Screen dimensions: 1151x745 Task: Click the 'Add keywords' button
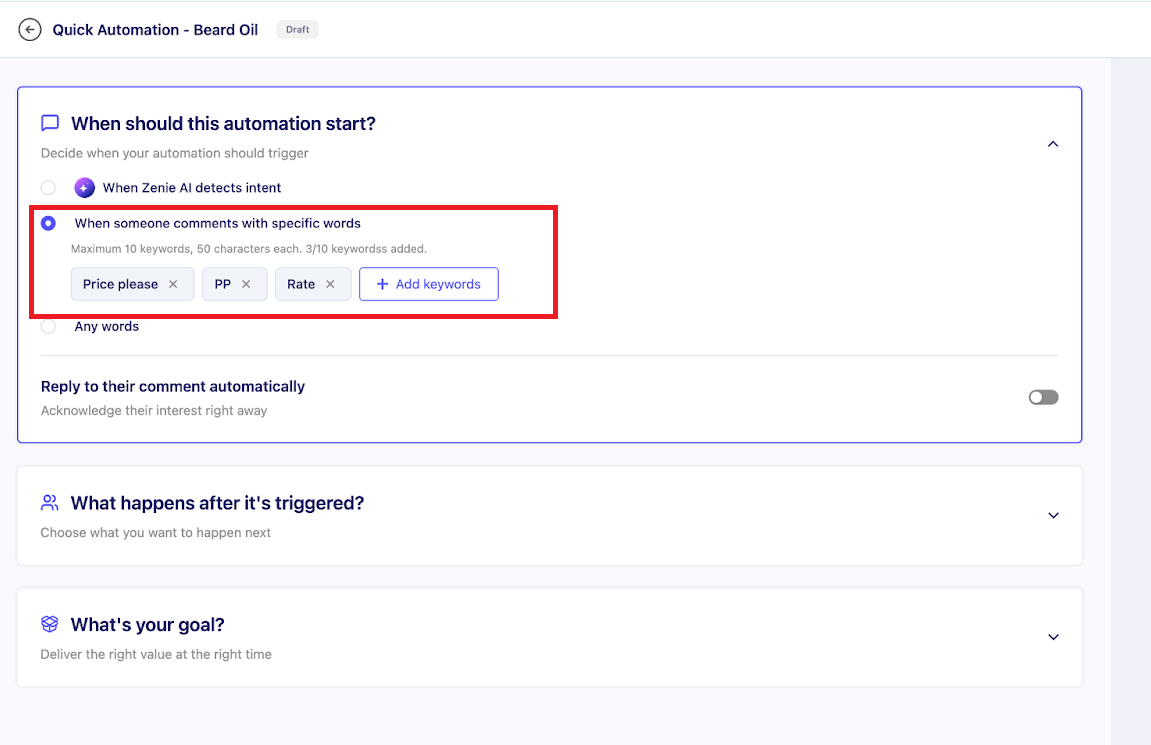(x=428, y=284)
